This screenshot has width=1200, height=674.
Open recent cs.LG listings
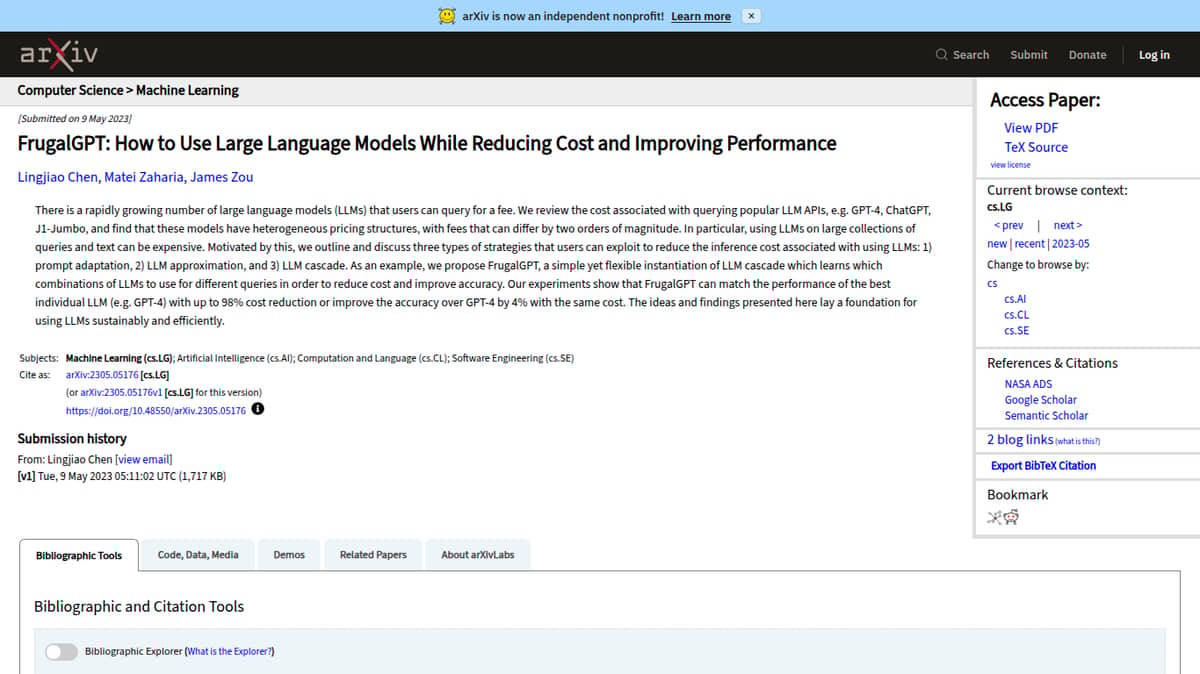tap(1029, 244)
